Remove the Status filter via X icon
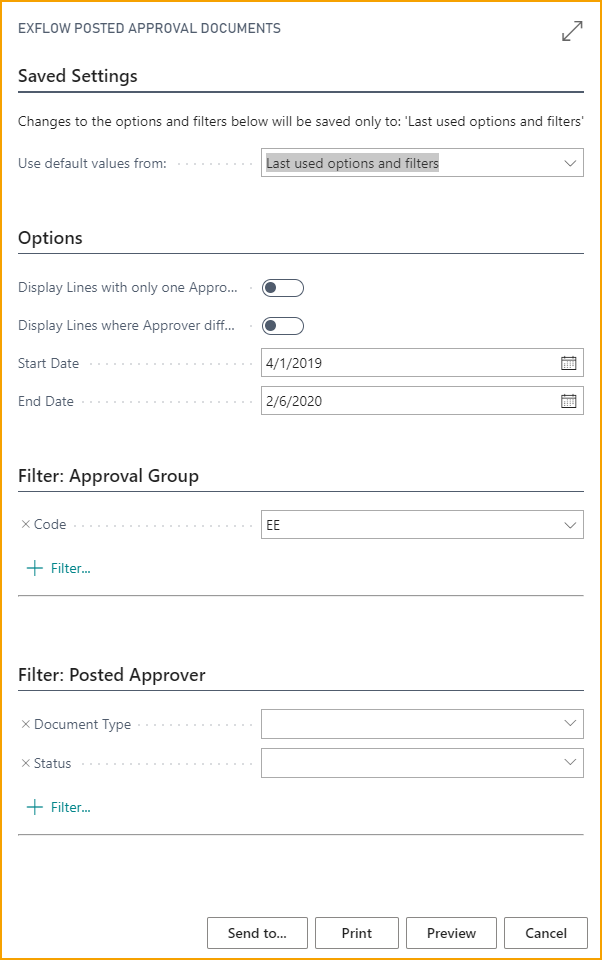This screenshot has height=960, width=602. (x=26, y=763)
